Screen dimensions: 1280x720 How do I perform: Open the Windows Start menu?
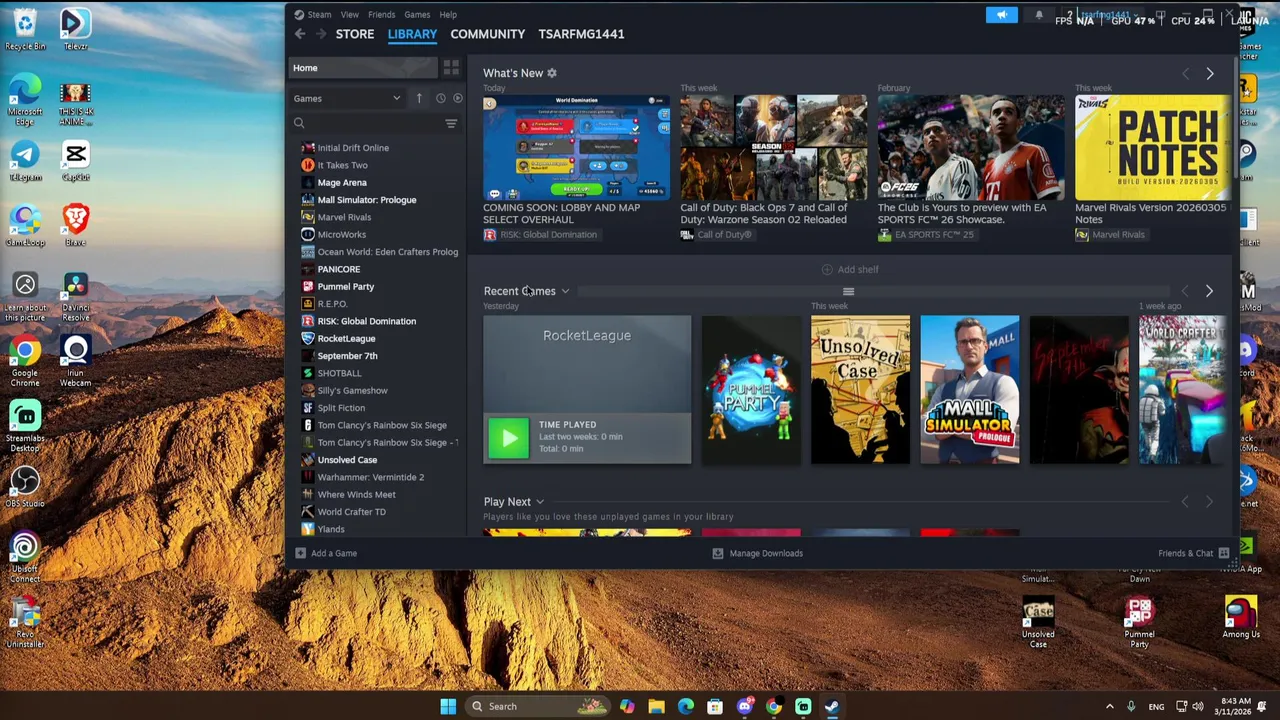click(448, 706)
